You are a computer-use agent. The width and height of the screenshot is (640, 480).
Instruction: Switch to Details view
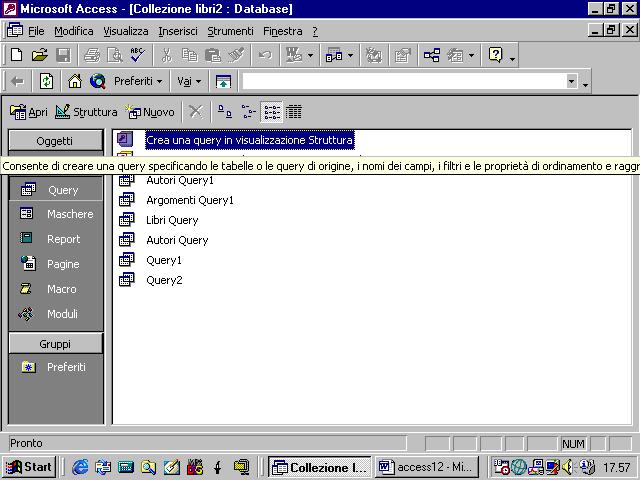click(x=294, y=111)
